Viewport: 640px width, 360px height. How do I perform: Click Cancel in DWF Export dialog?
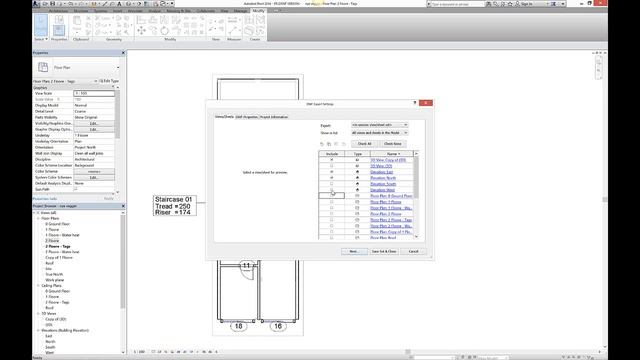click(413, 251)
